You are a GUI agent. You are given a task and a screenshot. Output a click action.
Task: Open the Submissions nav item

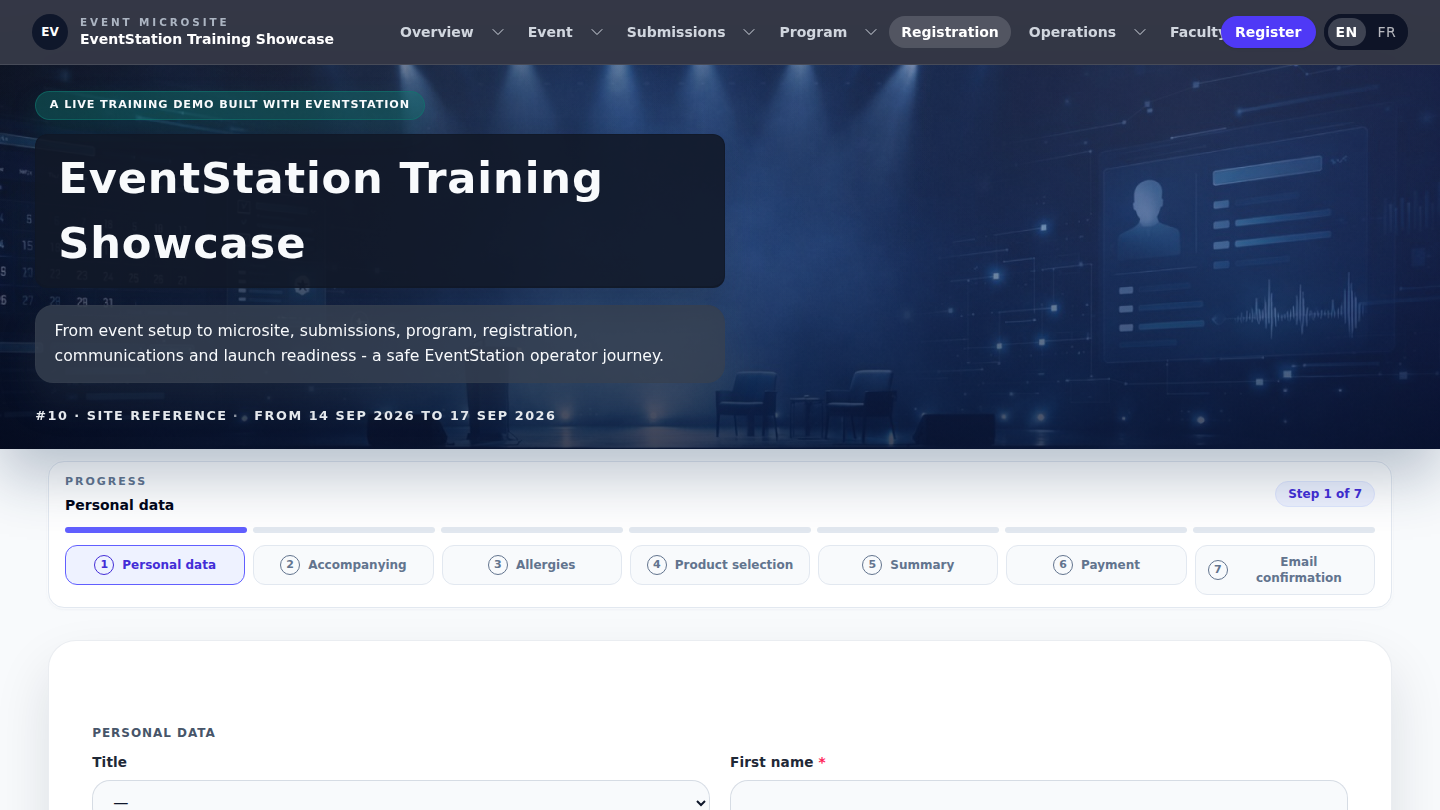tap(676, 32)
